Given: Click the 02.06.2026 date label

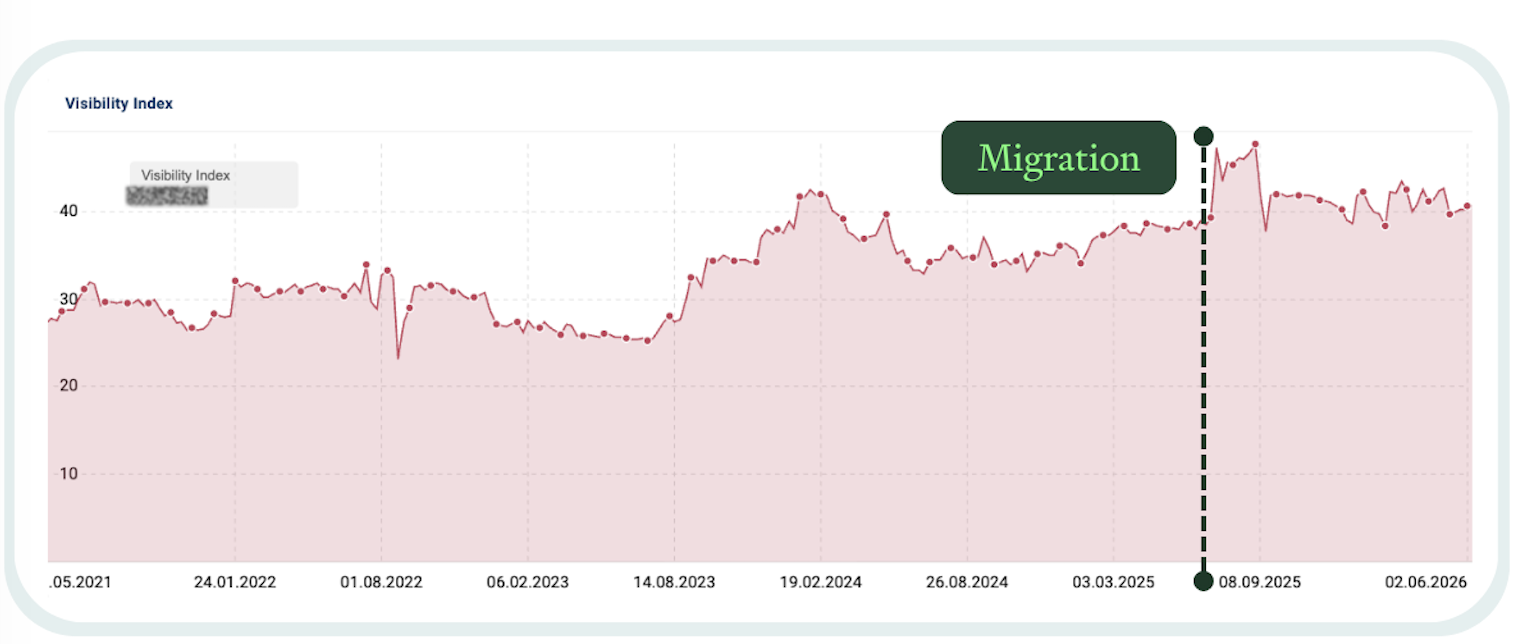Looking at the screenshot, I should point(1424,583).
